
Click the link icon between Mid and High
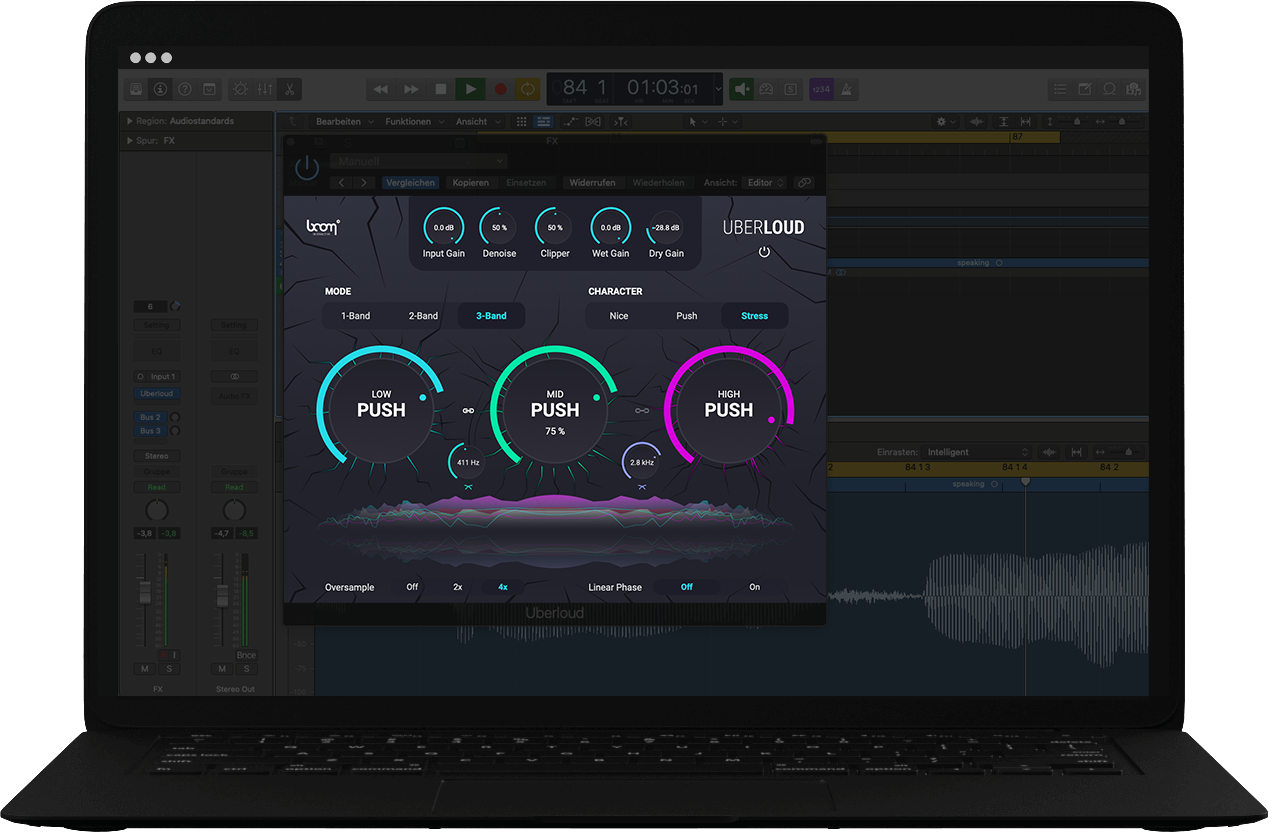[x=642, y=410]
